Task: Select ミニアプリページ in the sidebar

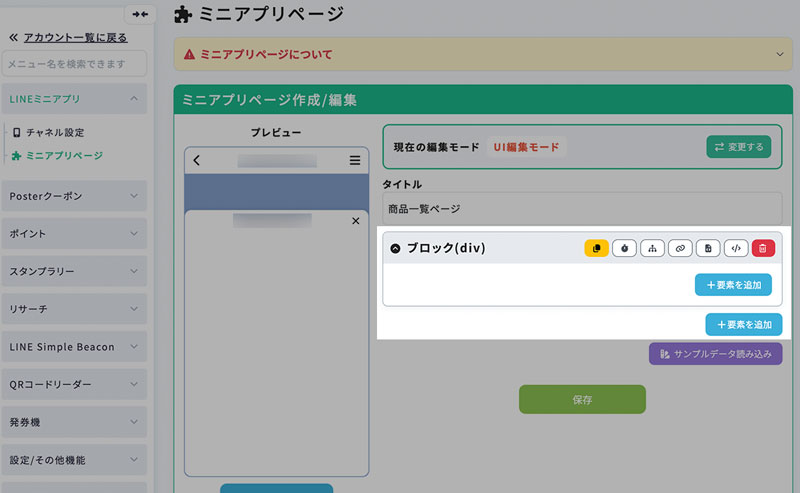Action: pyautogui.click(x=63, y=155)
